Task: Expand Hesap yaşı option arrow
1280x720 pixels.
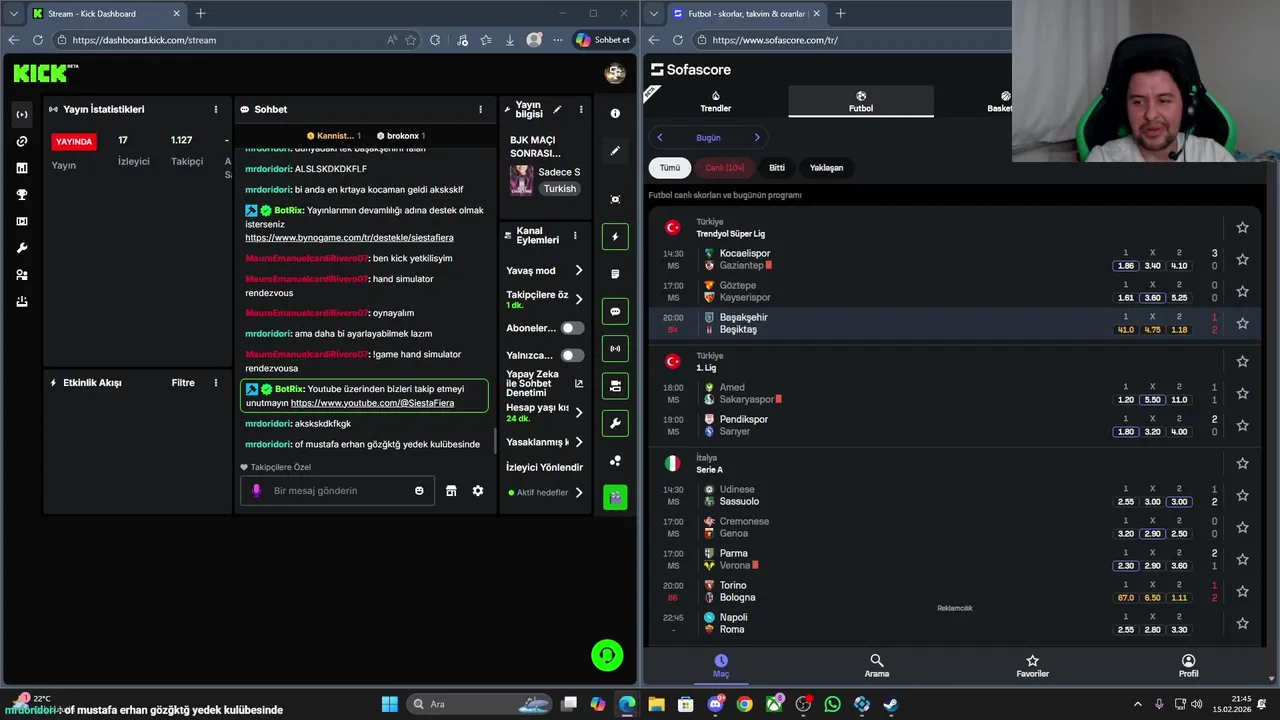Action: (x=578, y=412)
